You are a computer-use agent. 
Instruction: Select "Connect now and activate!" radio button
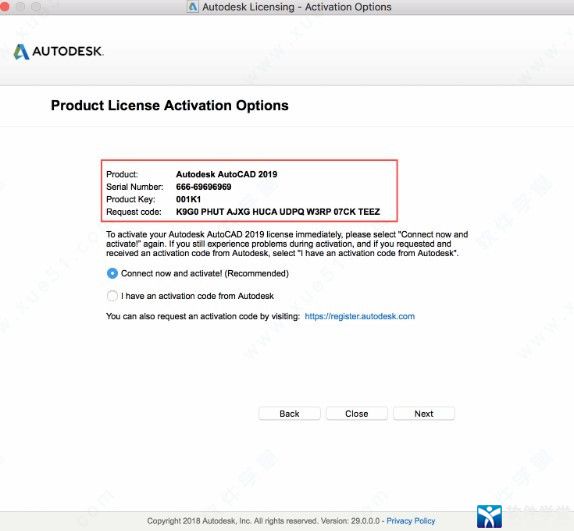click(x=112, y=273)
